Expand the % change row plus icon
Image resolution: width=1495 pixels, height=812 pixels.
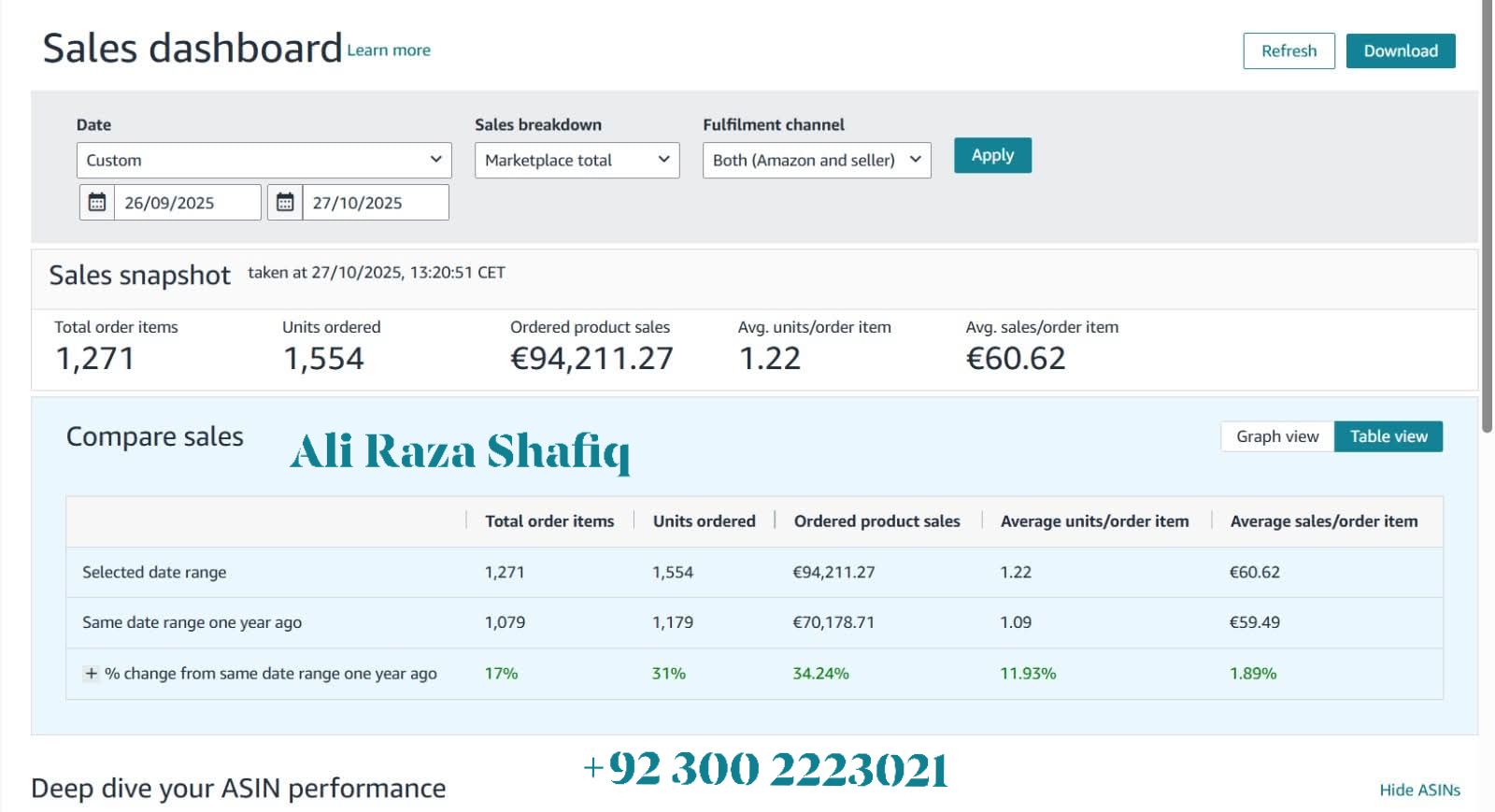[91, 673]
